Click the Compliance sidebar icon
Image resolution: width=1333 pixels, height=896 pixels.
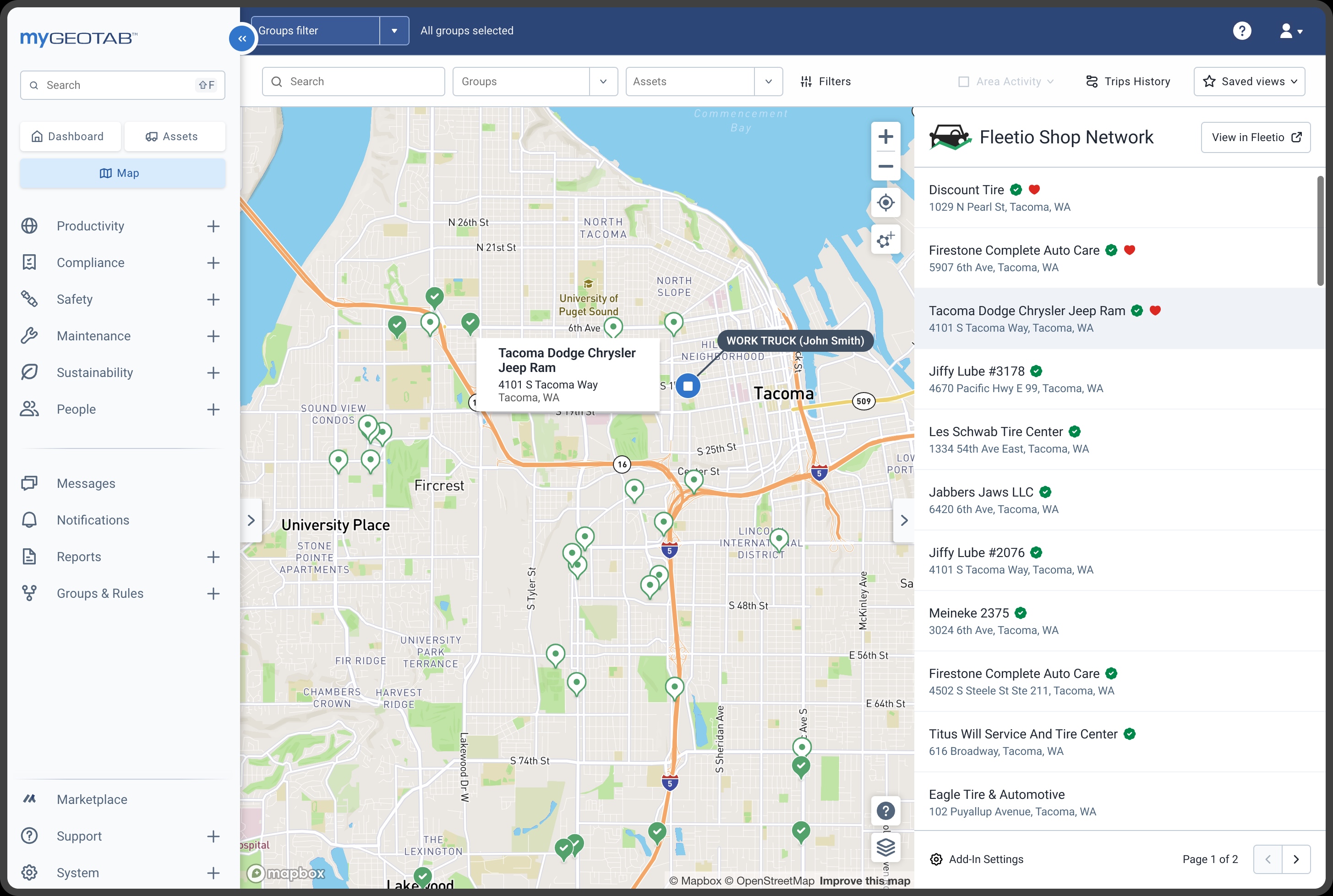29,263
